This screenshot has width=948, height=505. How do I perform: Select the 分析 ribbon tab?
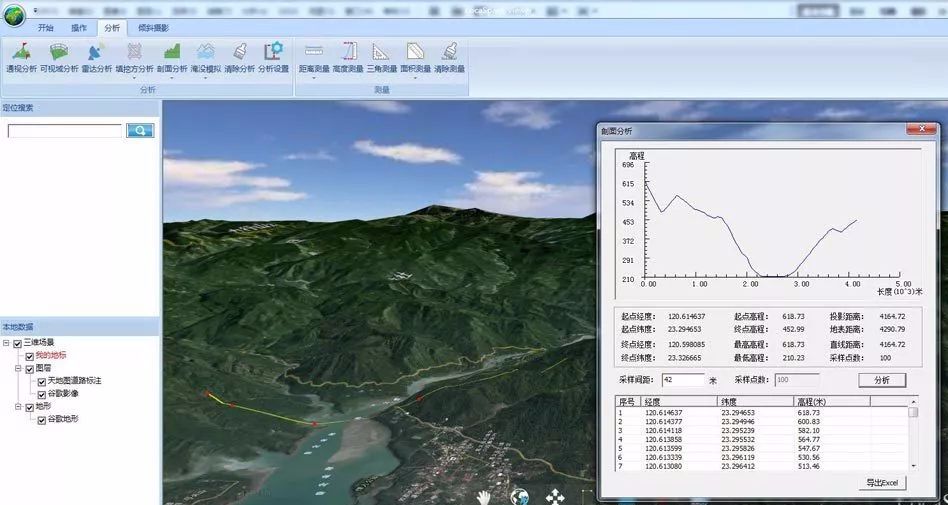pyautogui.click(x=112, y=28)
